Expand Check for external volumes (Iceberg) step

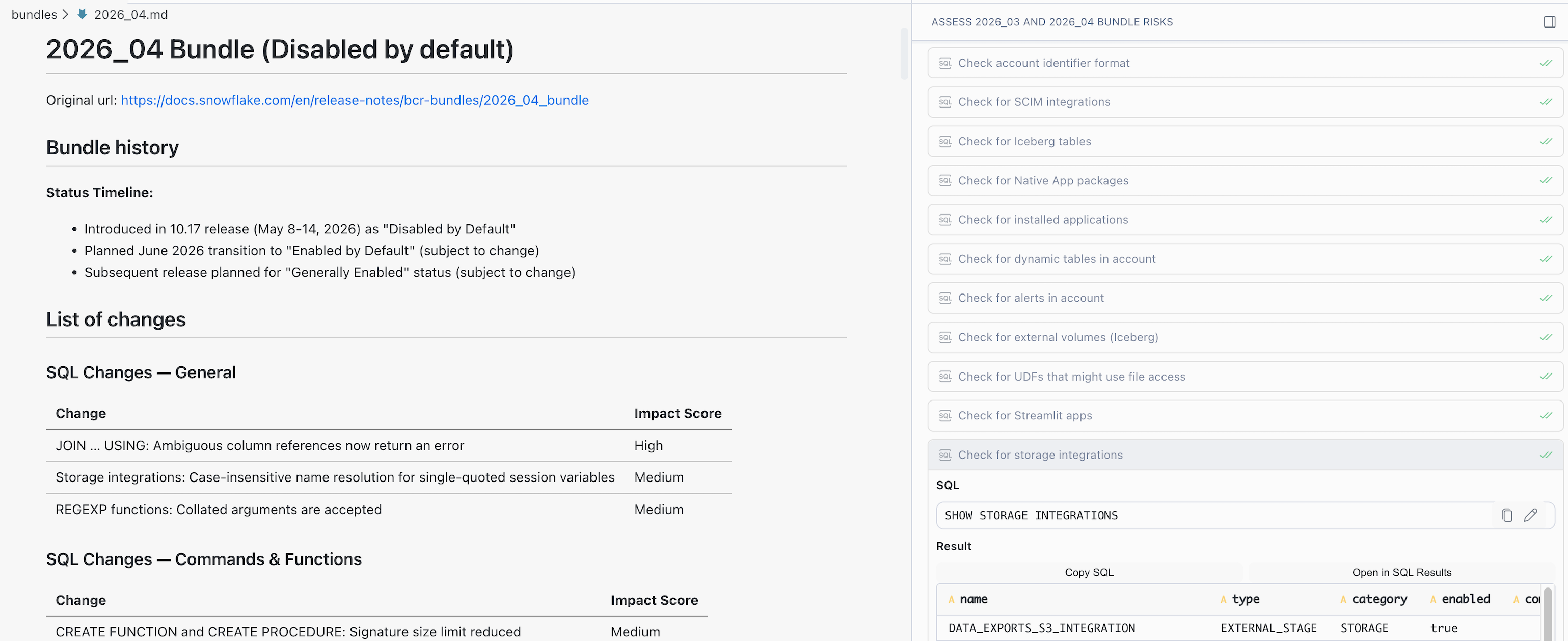(x=1245, y=338)
